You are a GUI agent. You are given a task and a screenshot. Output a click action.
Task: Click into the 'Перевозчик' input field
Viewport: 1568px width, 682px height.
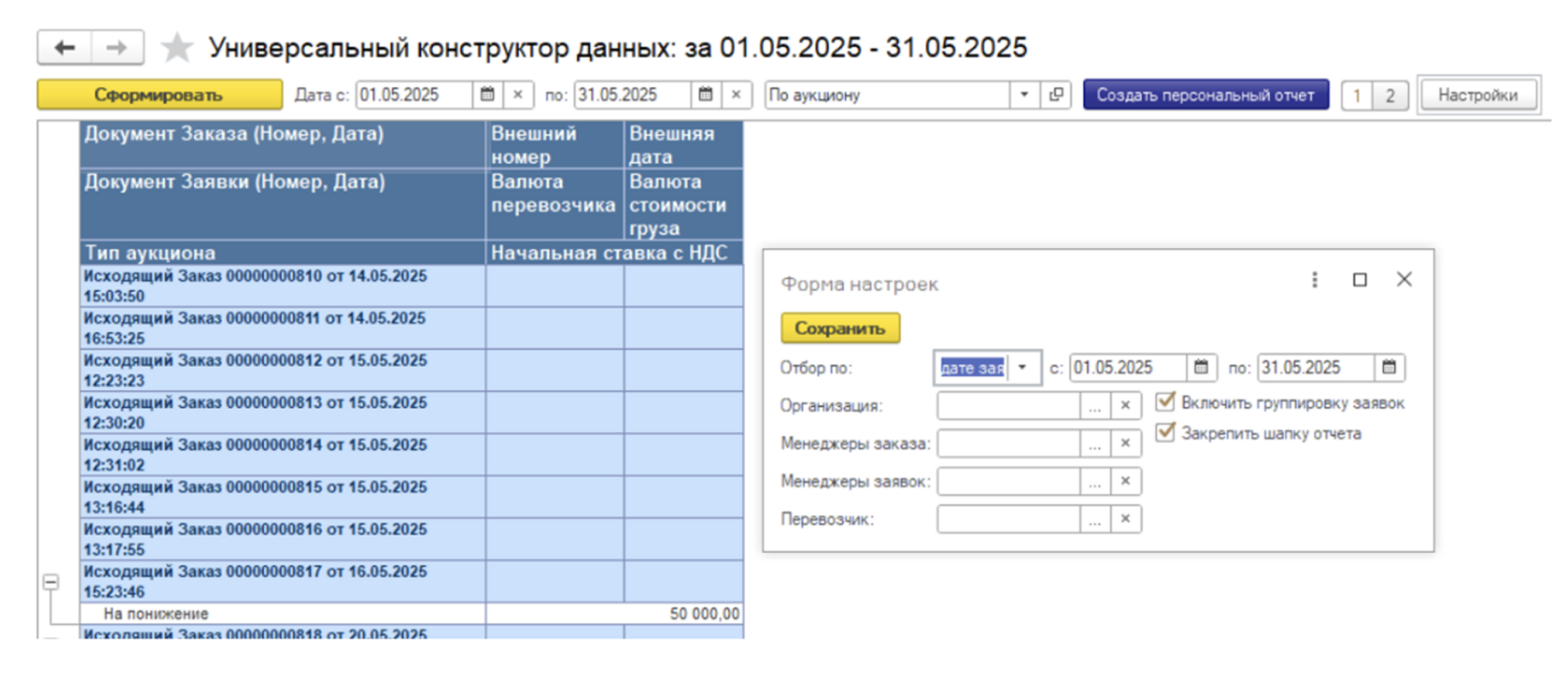1009,520
